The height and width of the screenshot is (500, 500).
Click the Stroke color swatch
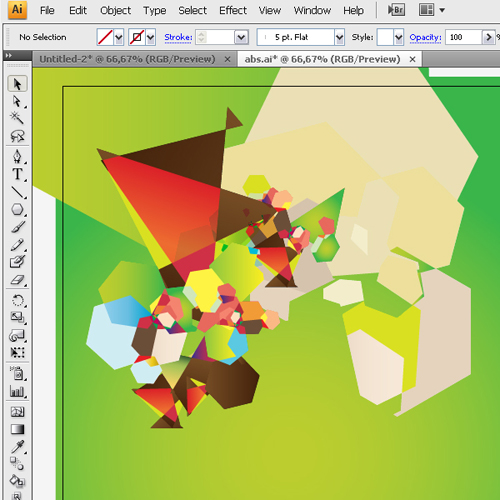tap(137, 37)
